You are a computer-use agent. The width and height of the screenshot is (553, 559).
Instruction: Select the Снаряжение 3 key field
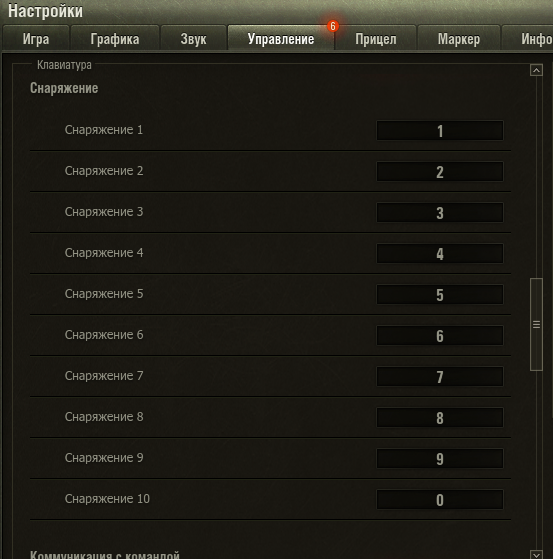(x=440, y=212)
